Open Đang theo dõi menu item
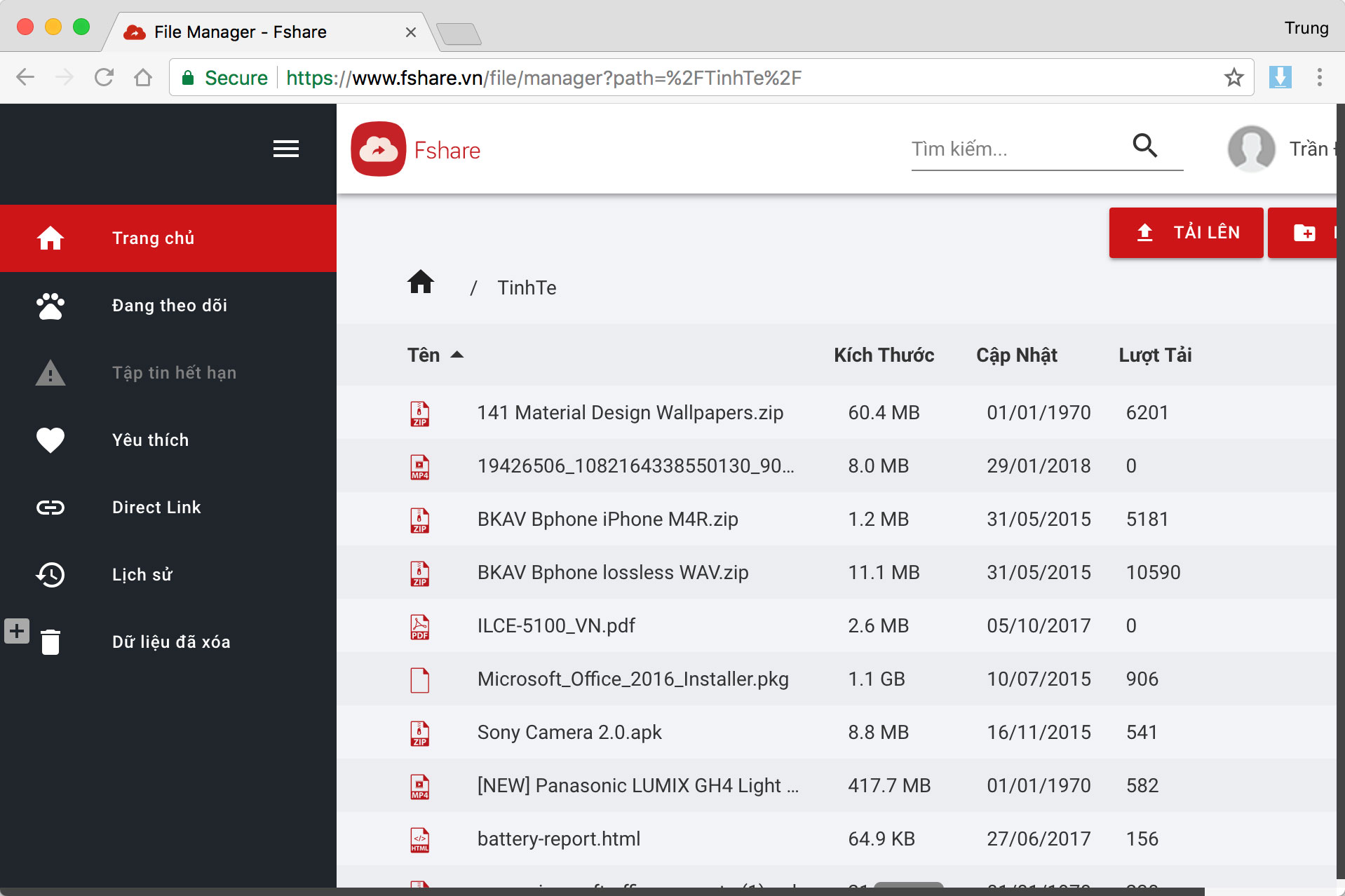1345x896 pixels. click(x=168, y=306)
